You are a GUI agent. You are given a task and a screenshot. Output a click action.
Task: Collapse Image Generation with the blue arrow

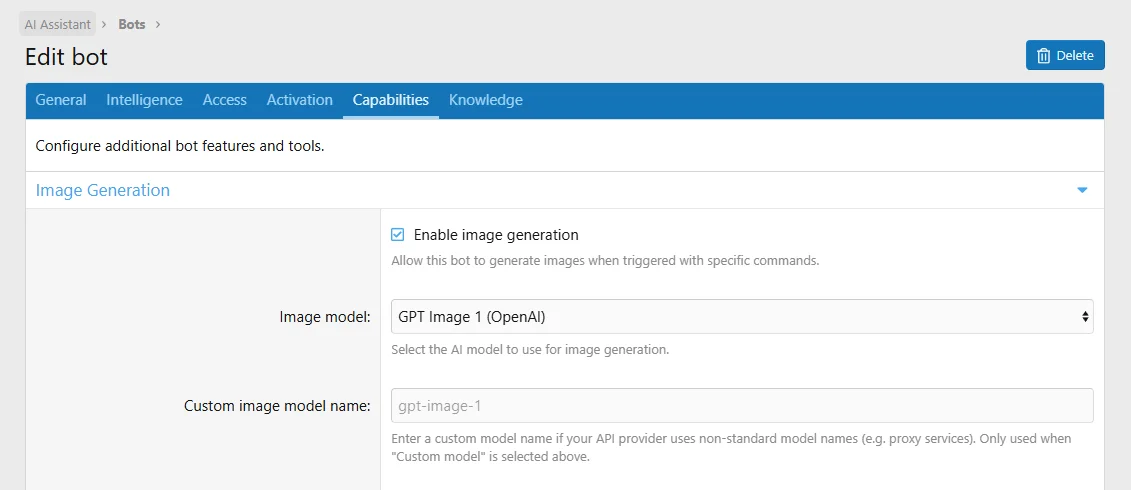[1081, 191]
